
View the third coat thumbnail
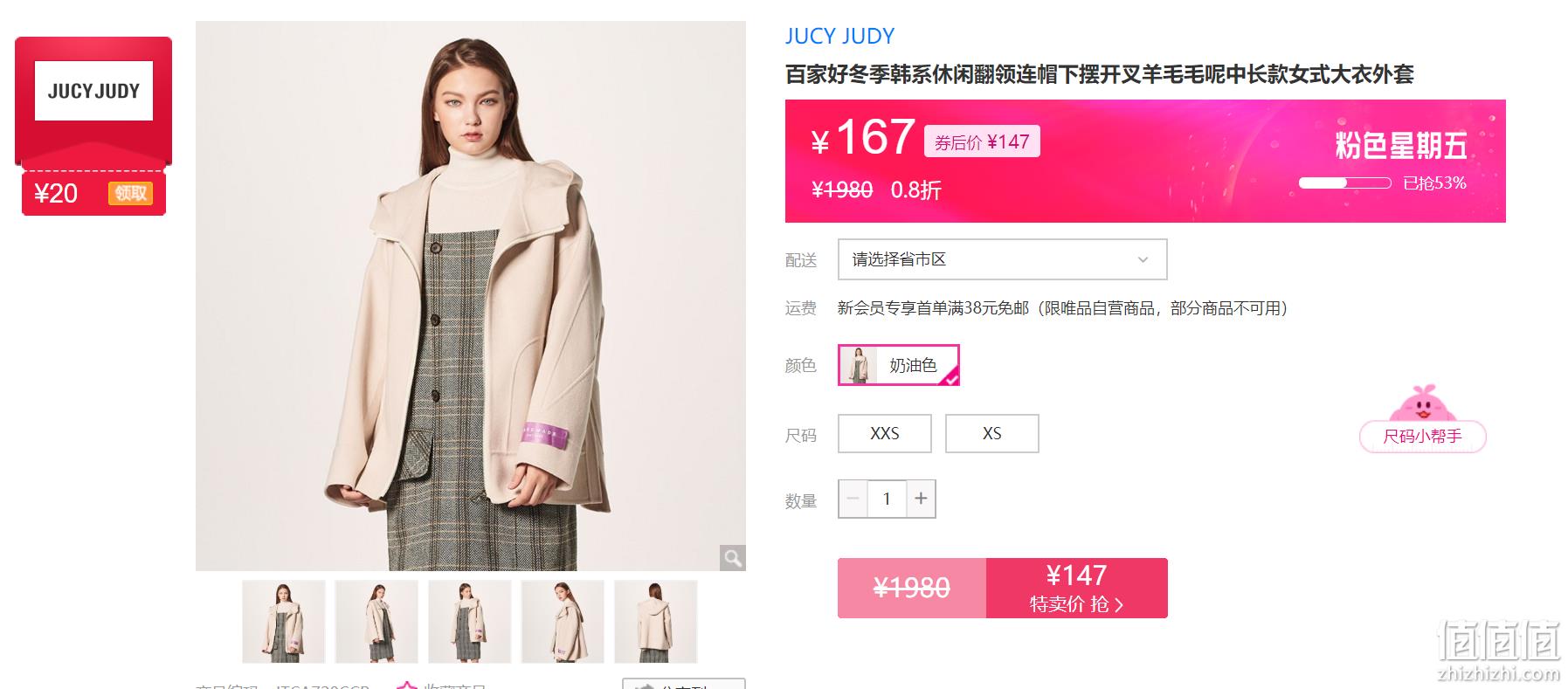(x=470, y=622)
